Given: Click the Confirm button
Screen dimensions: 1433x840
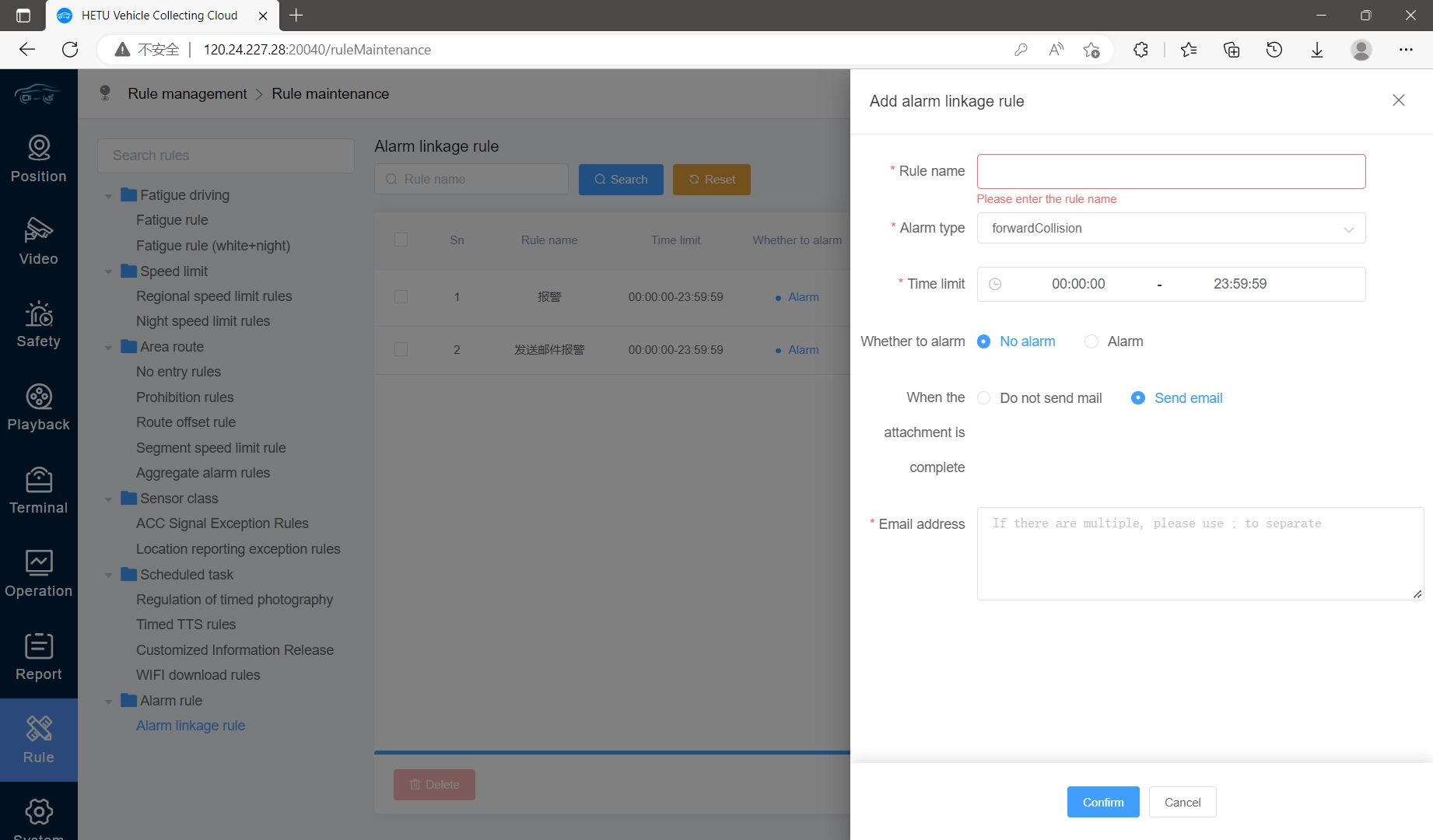Looking at the screenshot, I should (x=1103, y=802).
